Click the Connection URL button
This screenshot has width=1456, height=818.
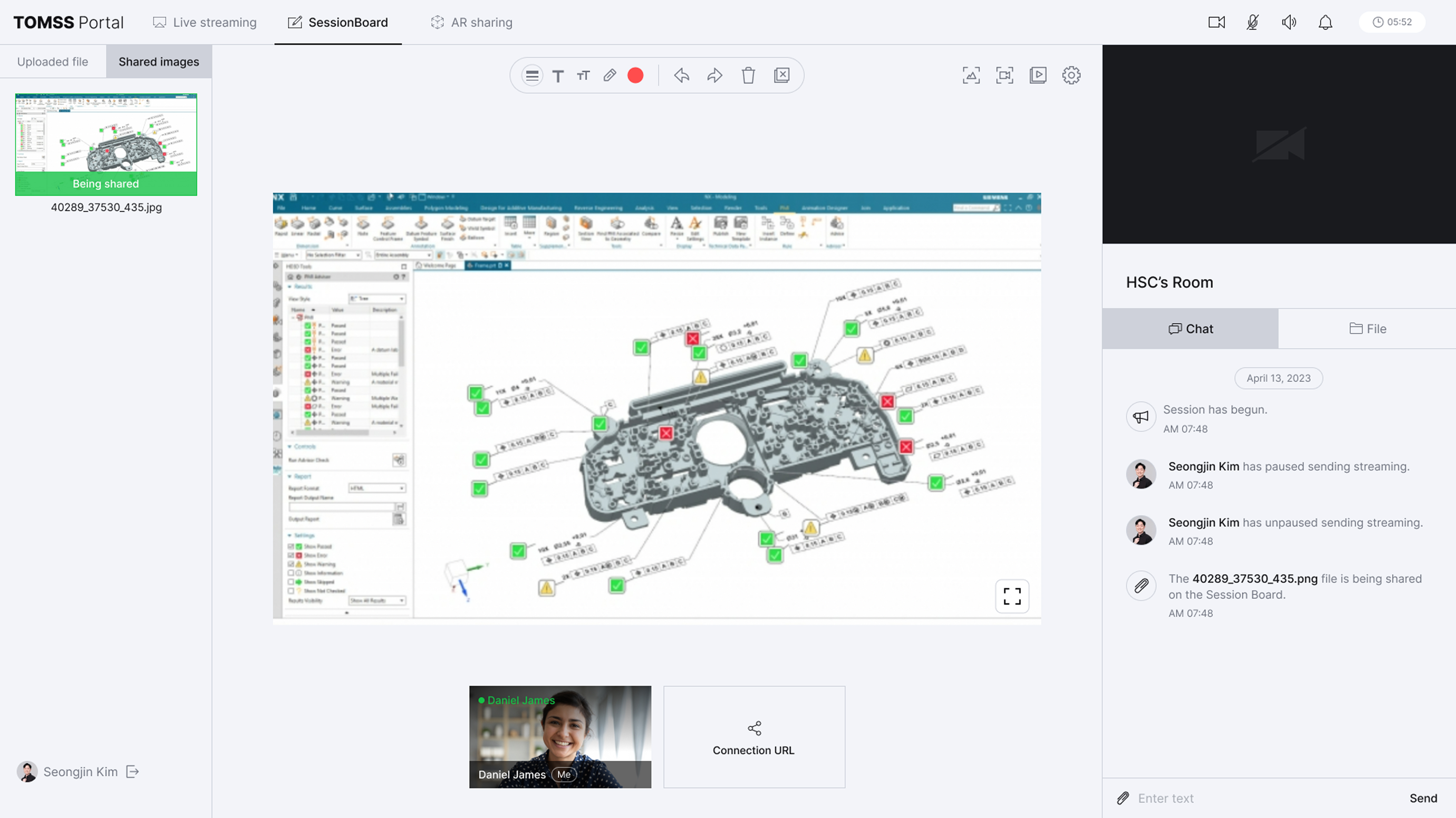click(754, 737)
